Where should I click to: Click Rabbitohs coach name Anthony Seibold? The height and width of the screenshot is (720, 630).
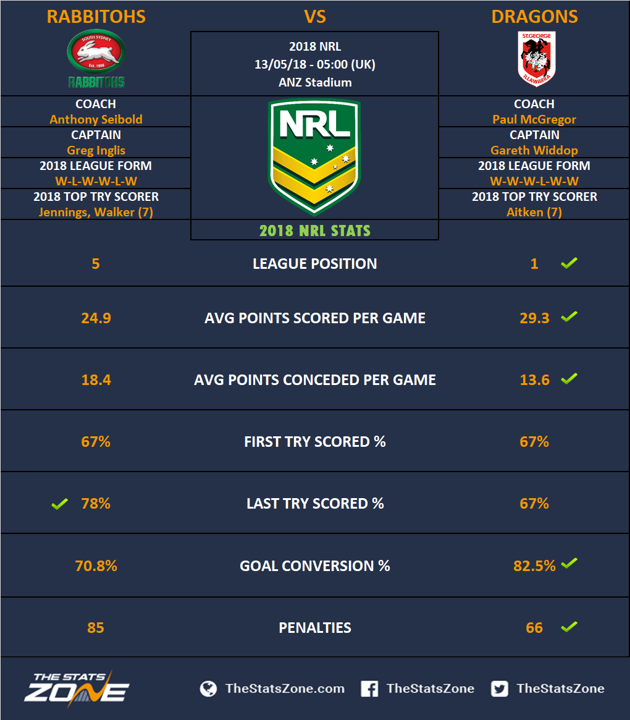96,119
